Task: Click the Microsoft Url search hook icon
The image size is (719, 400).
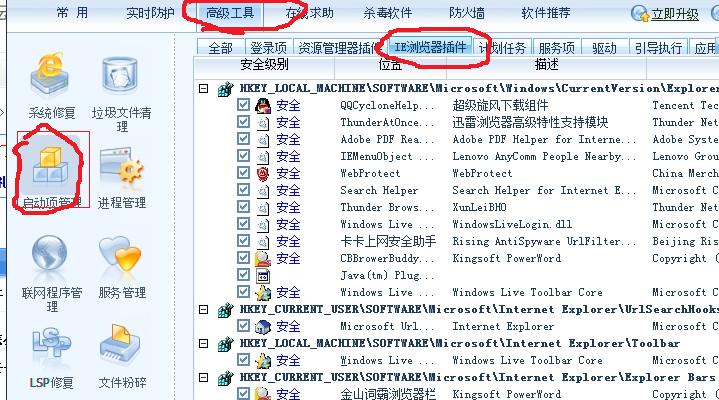Action: pos(263,326)
